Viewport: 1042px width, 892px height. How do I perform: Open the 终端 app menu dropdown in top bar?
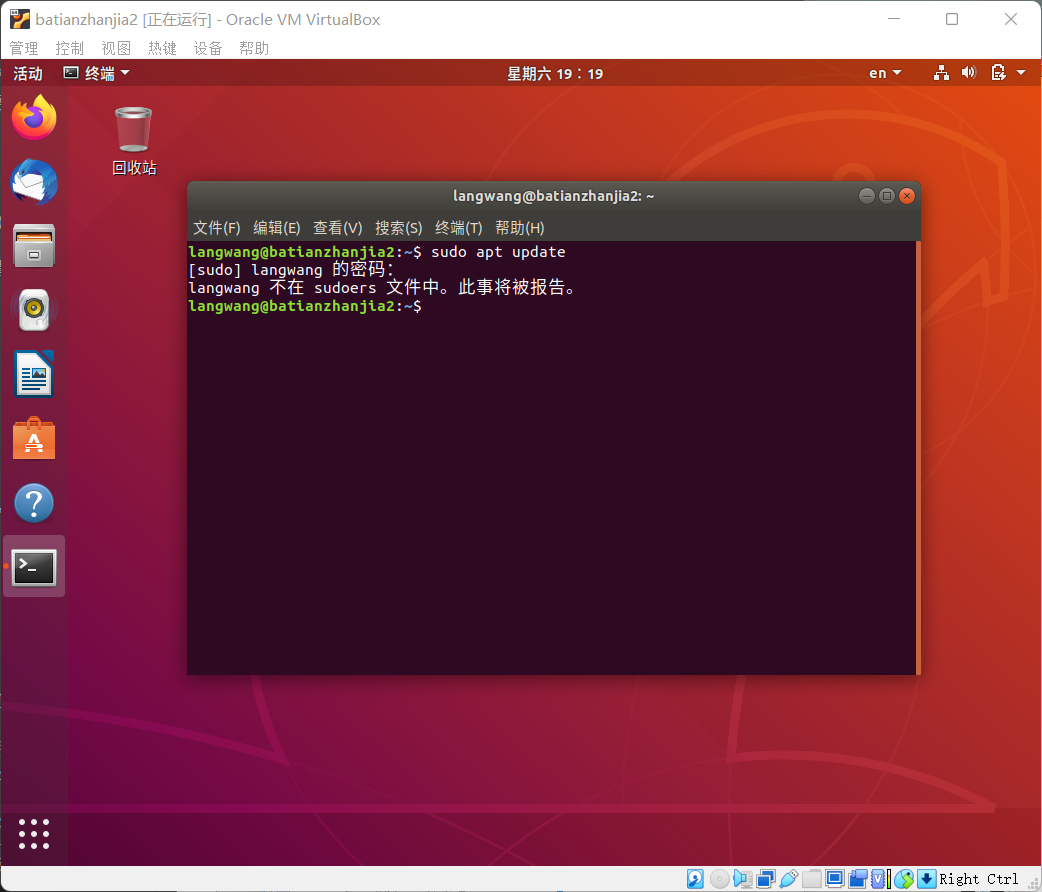click(x=96, y=73)
